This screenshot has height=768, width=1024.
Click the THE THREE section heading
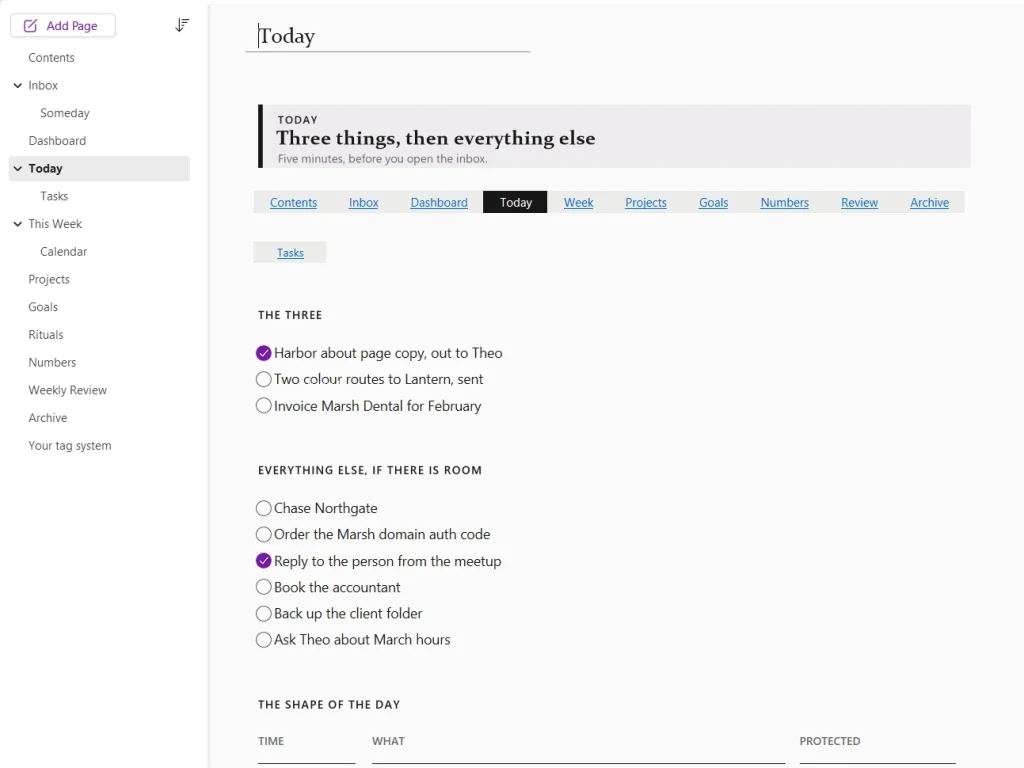290,315
